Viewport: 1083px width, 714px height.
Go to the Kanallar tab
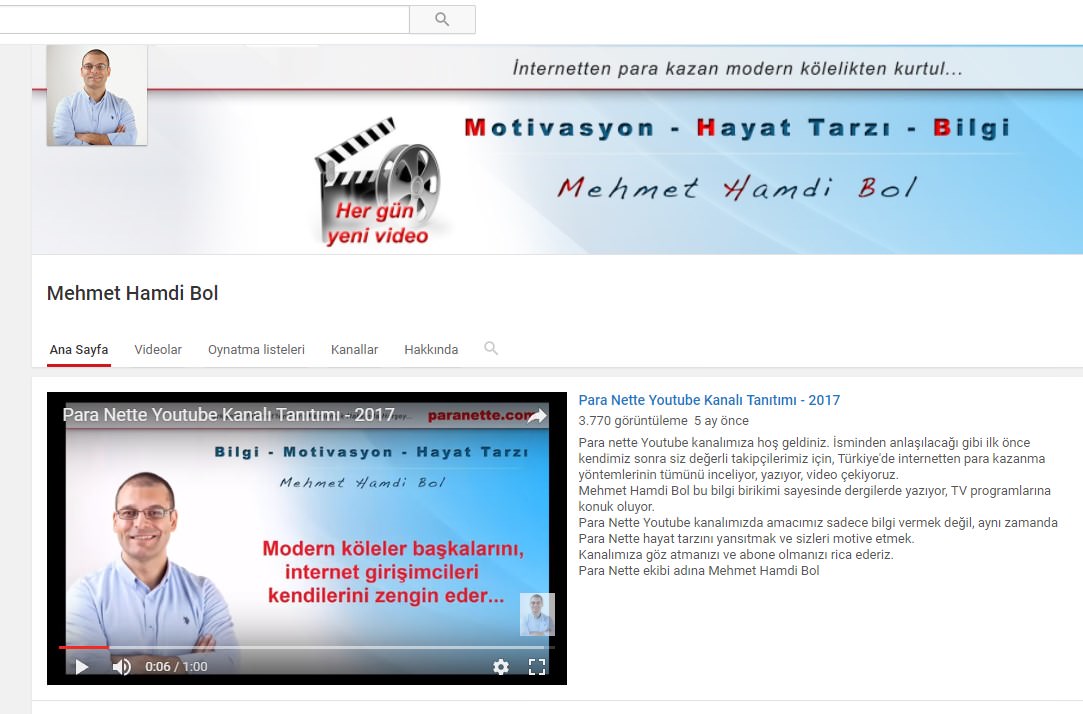point(354,350)
